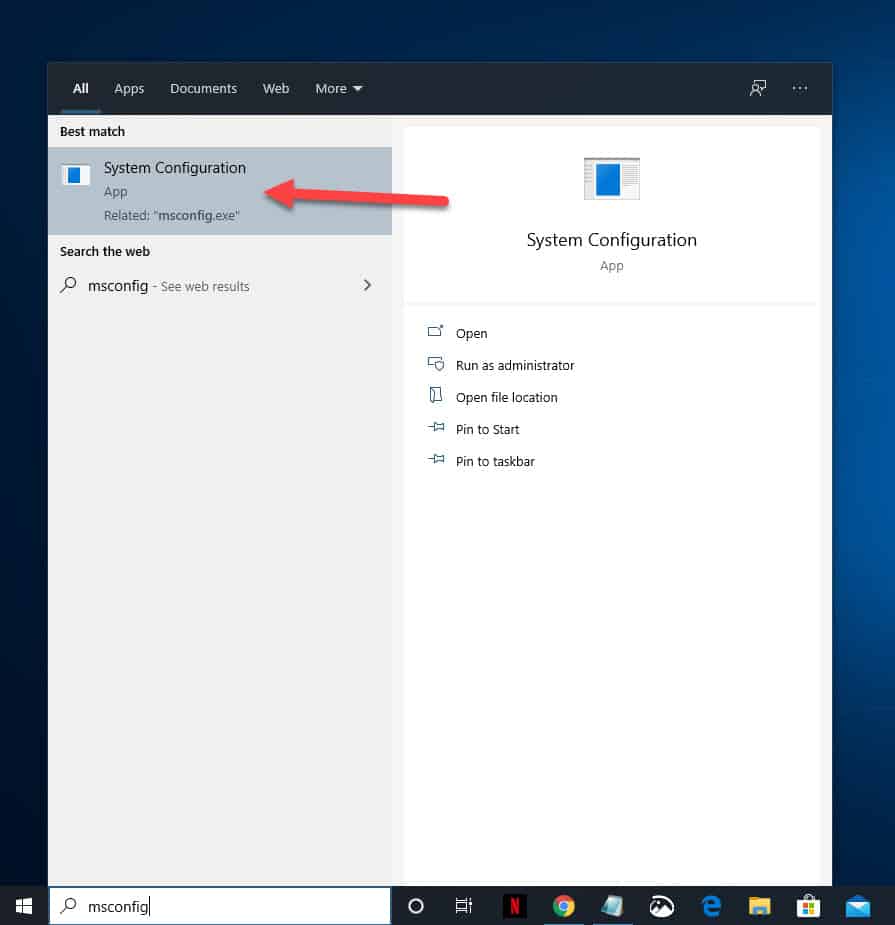Image resolution: width=895 pixels, height=925 pixels.
Task: Open the three-dots options menu in search header
Action: (x=799, y=88)
